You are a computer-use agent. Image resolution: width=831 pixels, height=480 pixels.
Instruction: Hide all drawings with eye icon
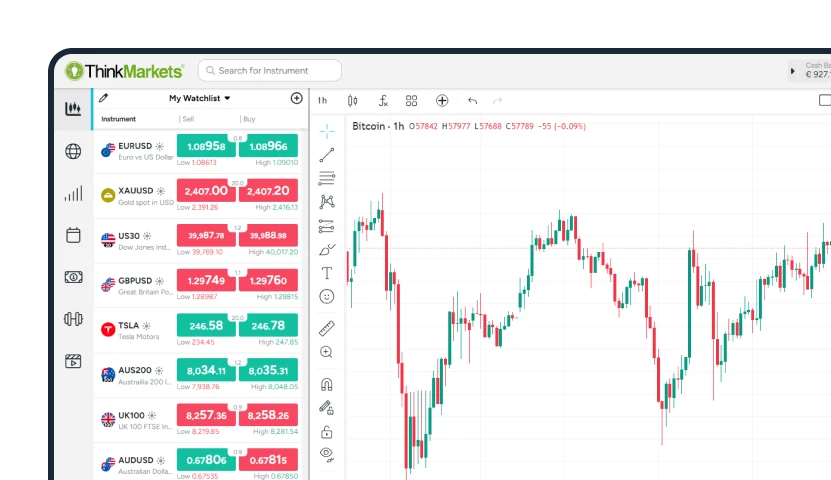326,454
